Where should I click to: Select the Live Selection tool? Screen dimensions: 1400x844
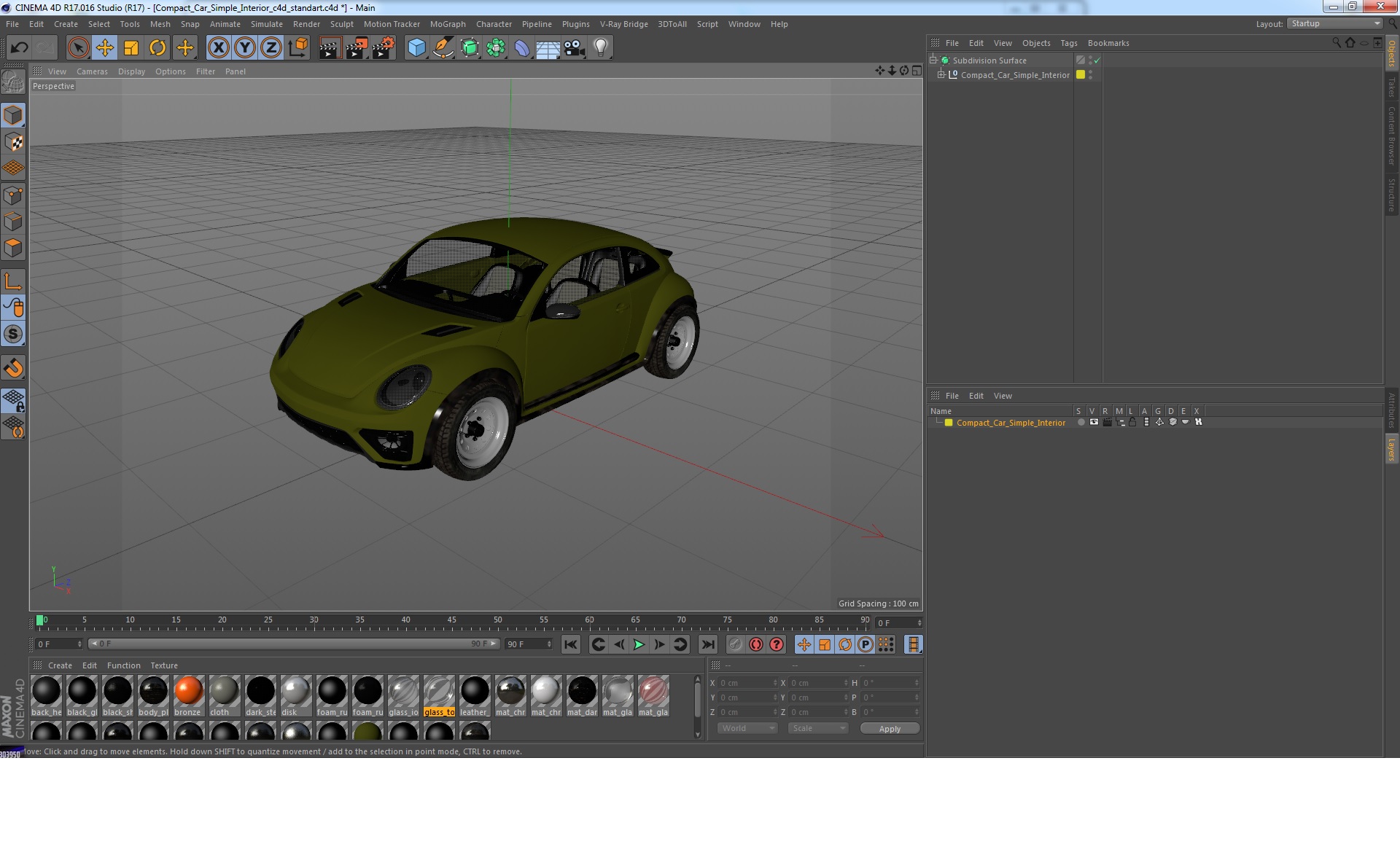click(x=78, y=48)
